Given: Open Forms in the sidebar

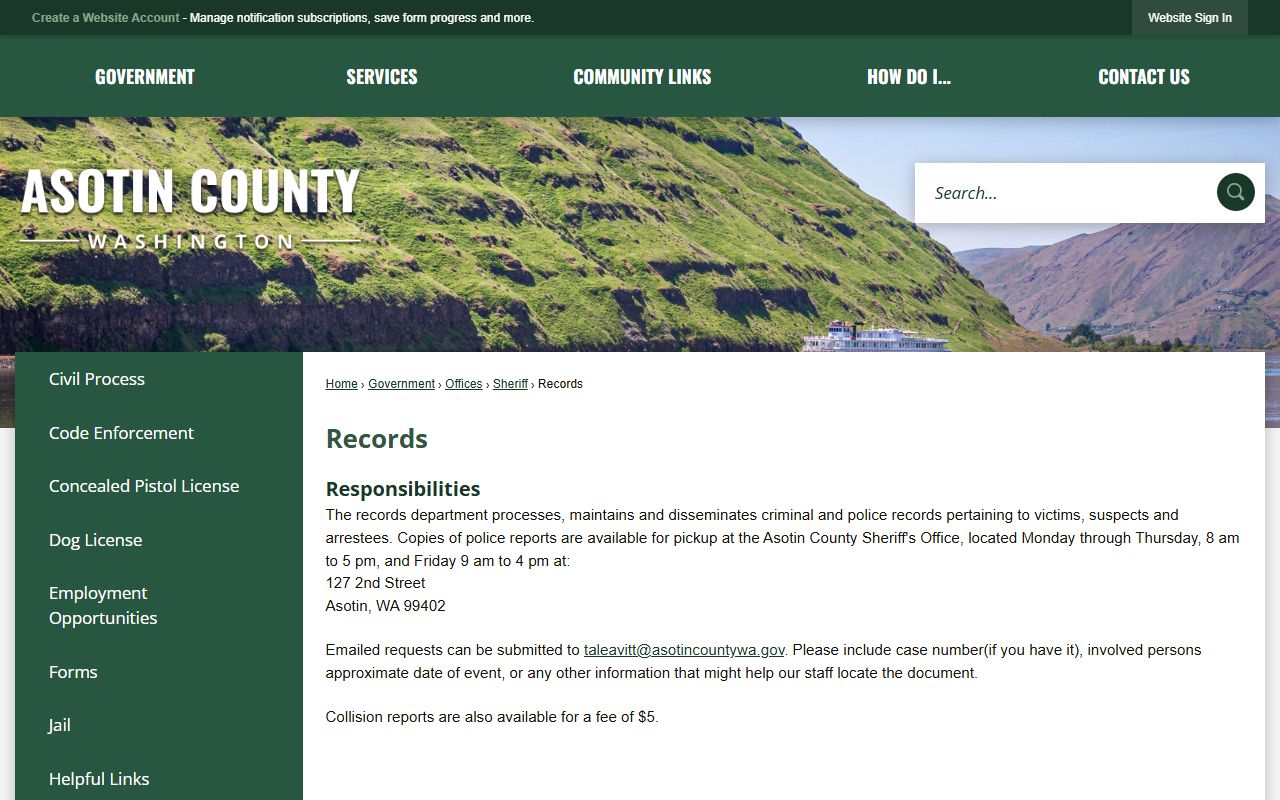Looking at the screenshot, I should 73,672.
